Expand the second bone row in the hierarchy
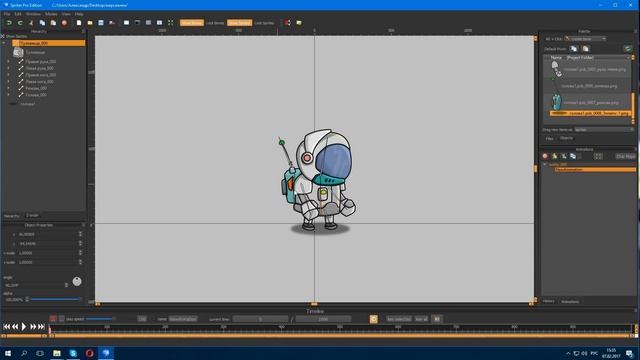The width and height of the screenshot is (640, 360). coord(8,68)
